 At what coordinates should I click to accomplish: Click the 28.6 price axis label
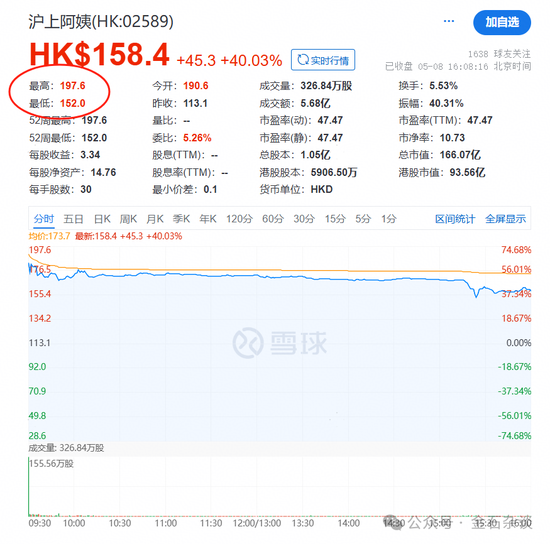37,436
